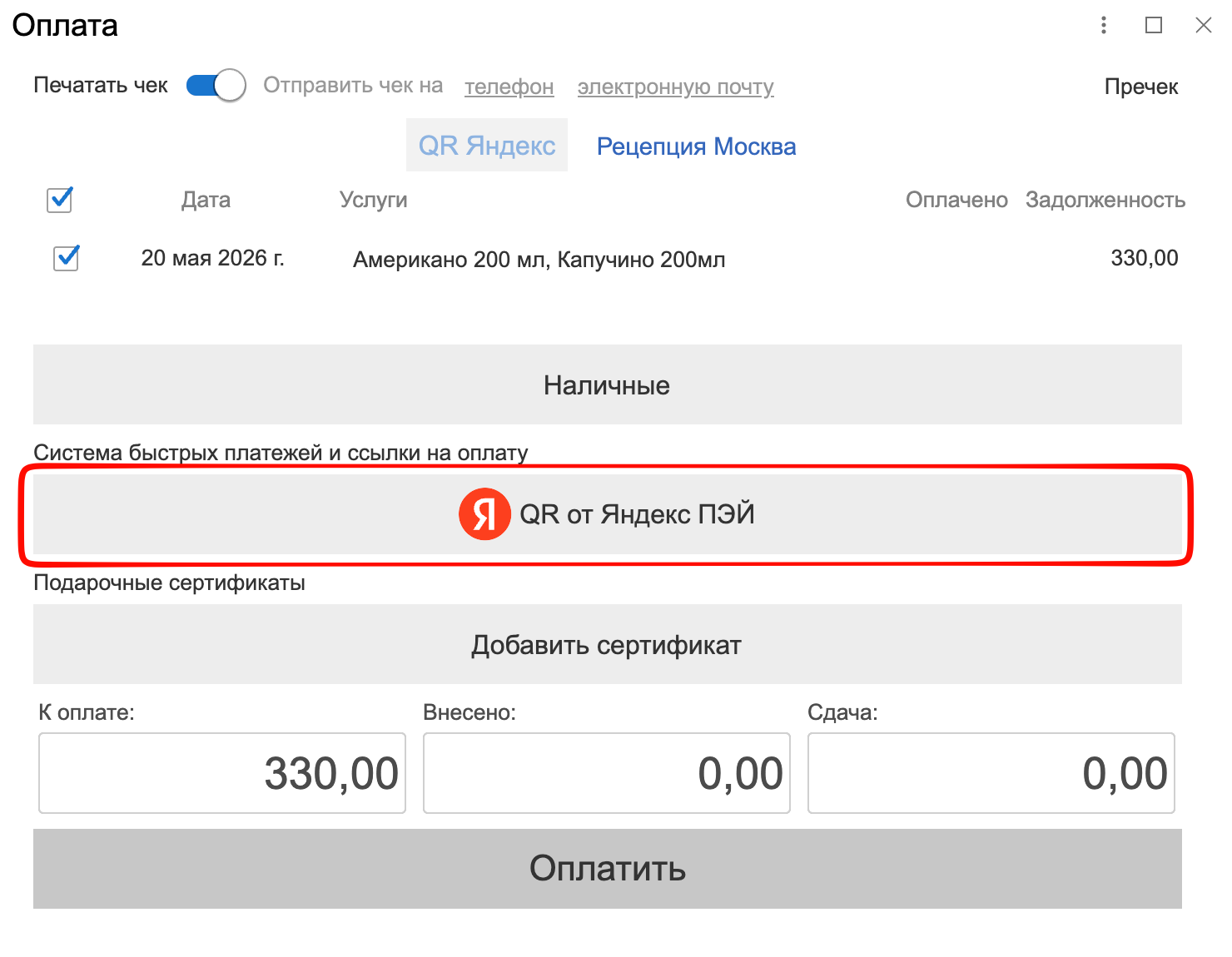Pay with QR от Яндекс ПЭЙ
The height and width of the screenshot is (957, 1232).
pos(608,514)
